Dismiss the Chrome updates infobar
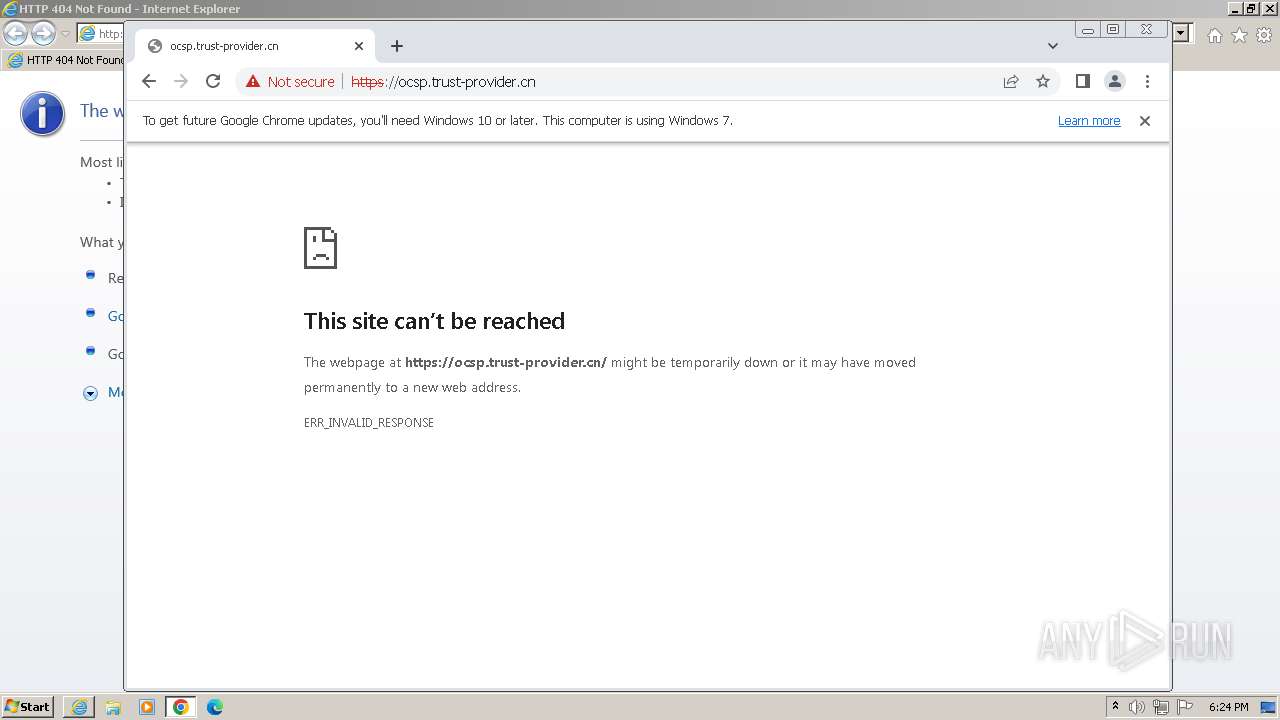Image resolution: width=1280 pixels, height=720 pixels. click(x=1145, y=121)
